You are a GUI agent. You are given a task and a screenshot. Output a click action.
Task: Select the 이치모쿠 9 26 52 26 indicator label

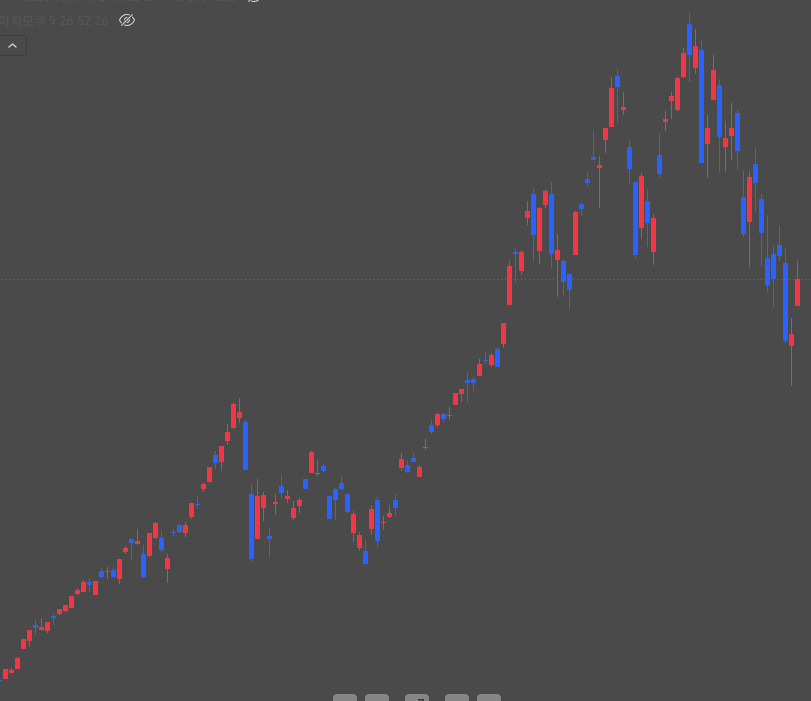pos(54,21)
